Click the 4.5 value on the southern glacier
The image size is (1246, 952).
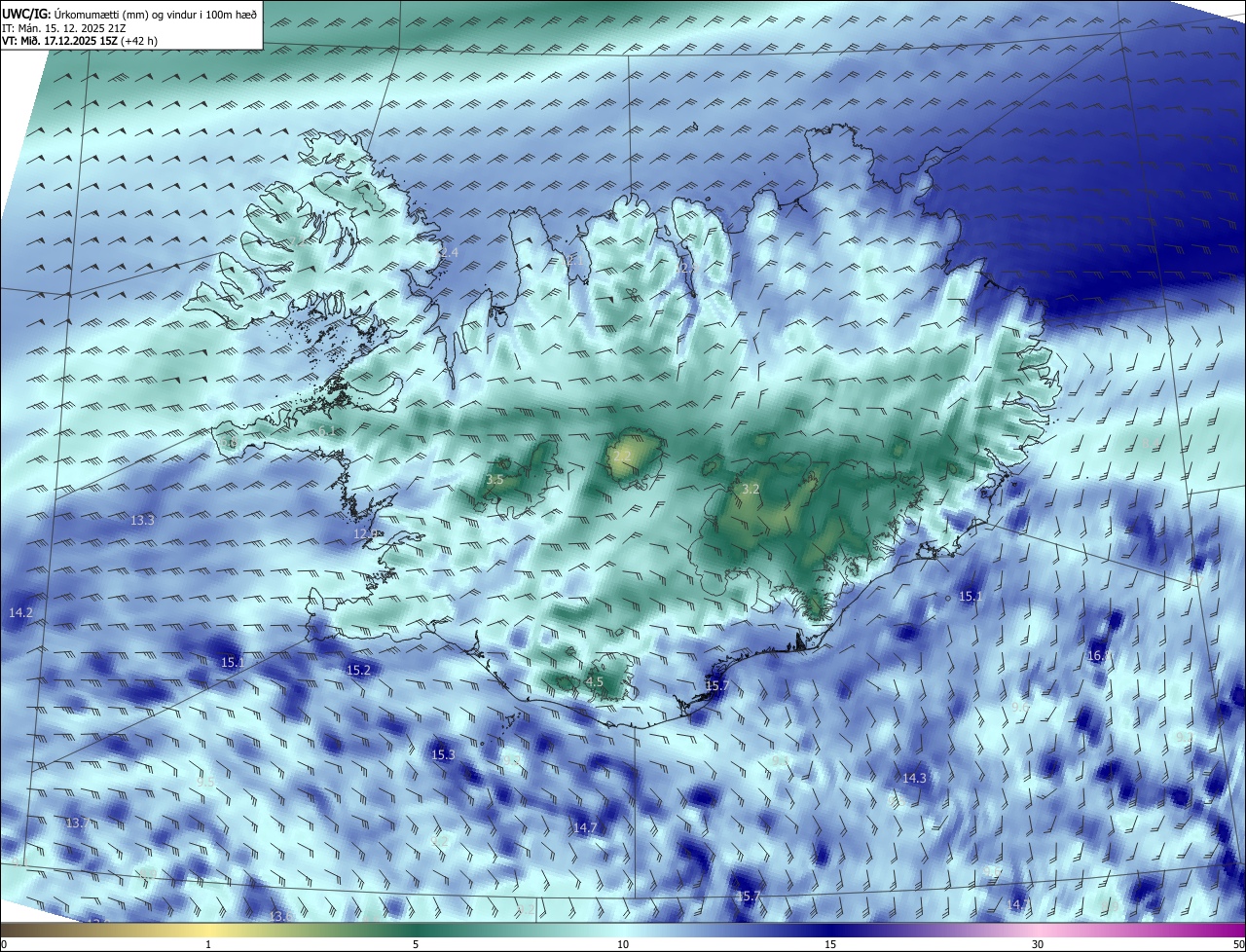click(x=594, y=681)
